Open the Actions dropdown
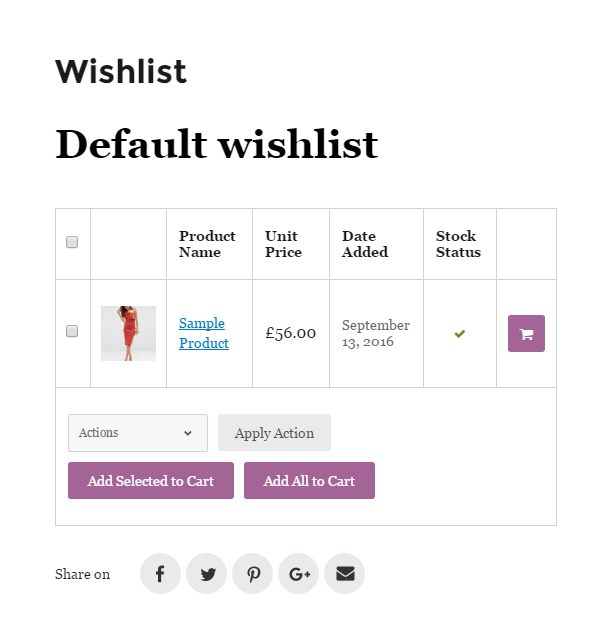Screen dimensions: 608x640 (x=138, y=433)
